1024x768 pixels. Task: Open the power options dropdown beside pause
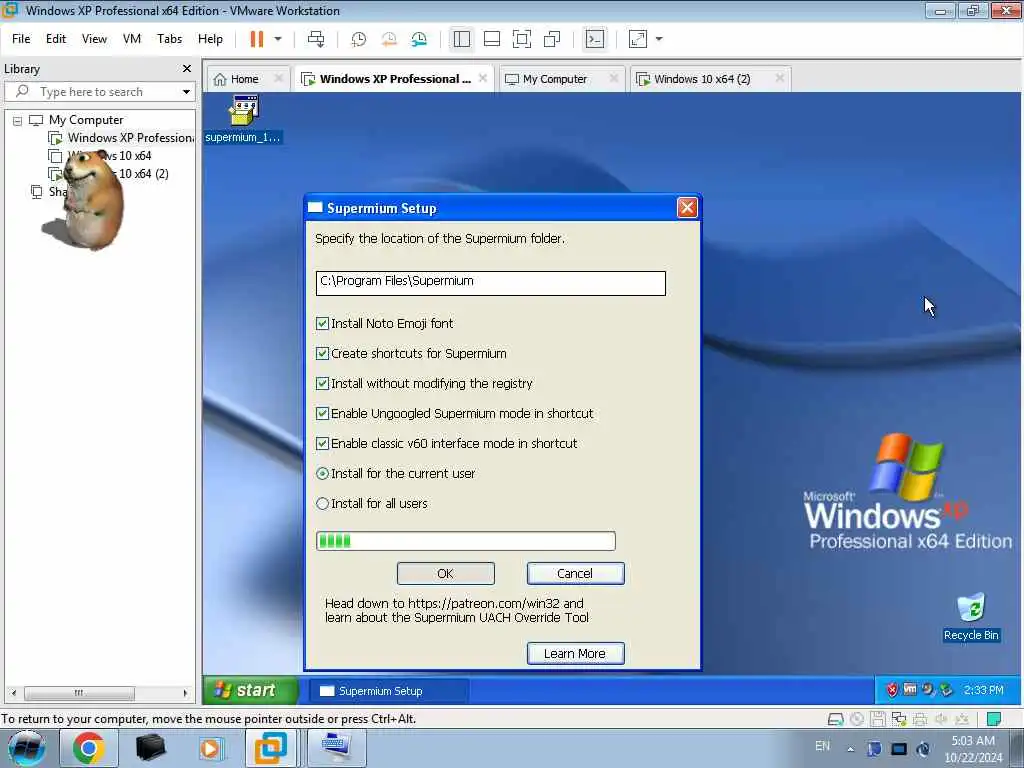(x=278, y=39)
